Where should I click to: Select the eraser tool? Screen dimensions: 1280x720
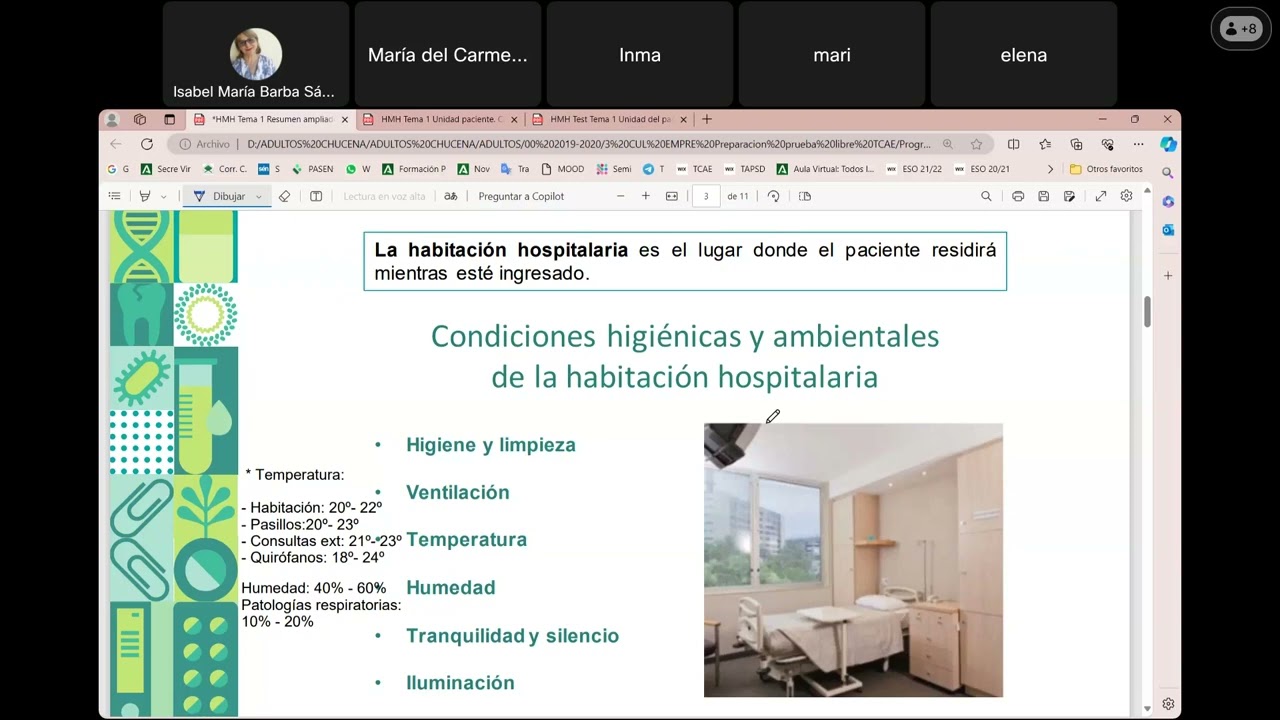click(285, 196)
